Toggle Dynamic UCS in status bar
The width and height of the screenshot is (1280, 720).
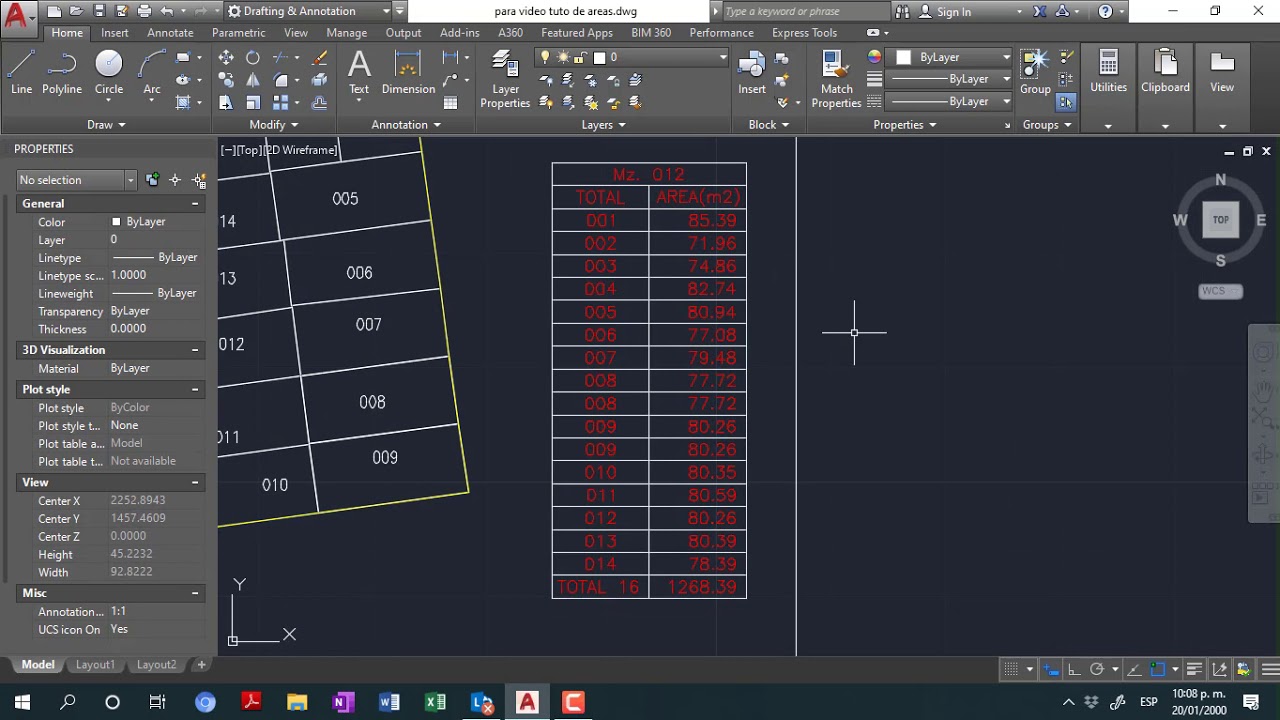(x=1219, y=669)
